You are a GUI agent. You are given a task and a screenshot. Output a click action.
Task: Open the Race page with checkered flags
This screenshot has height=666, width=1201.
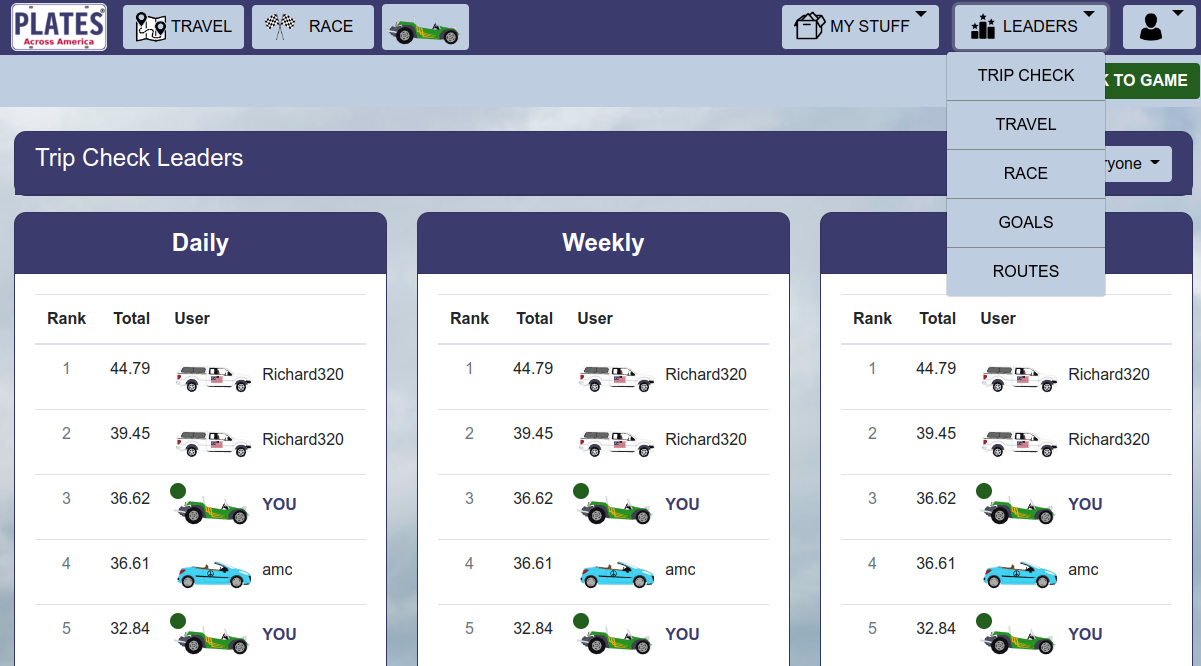point(312,27)
